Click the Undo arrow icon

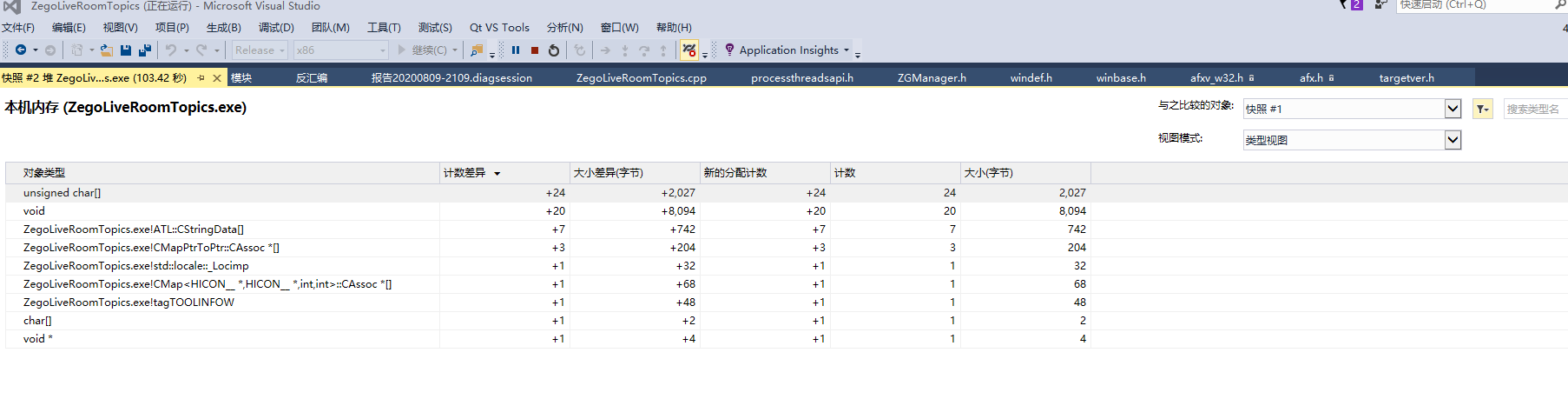coord(171,50)
